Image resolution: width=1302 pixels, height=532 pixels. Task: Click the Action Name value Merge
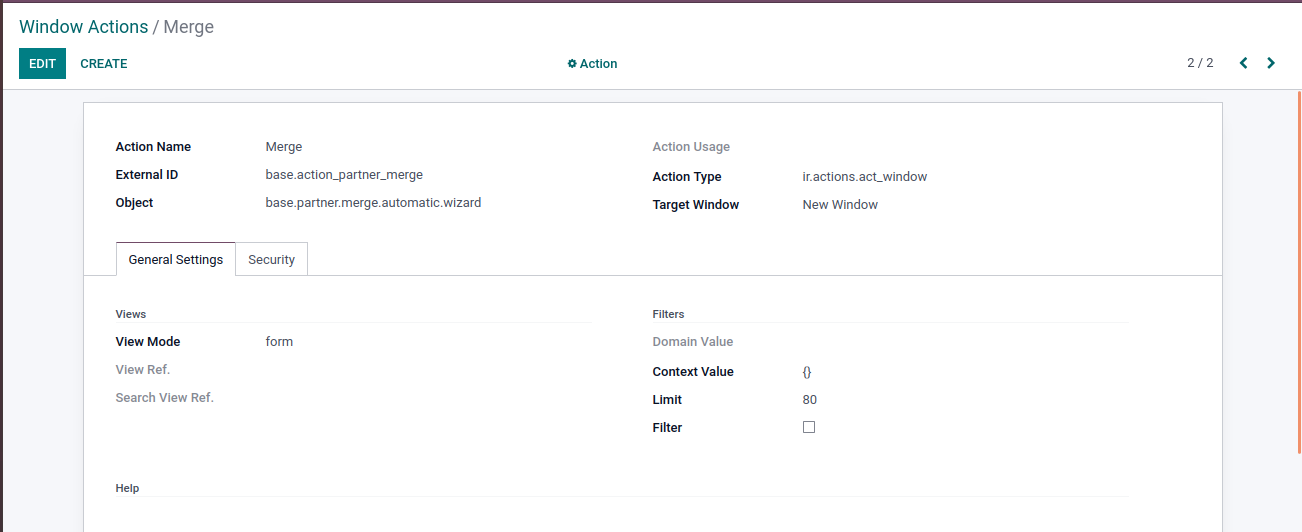(284, 147)
